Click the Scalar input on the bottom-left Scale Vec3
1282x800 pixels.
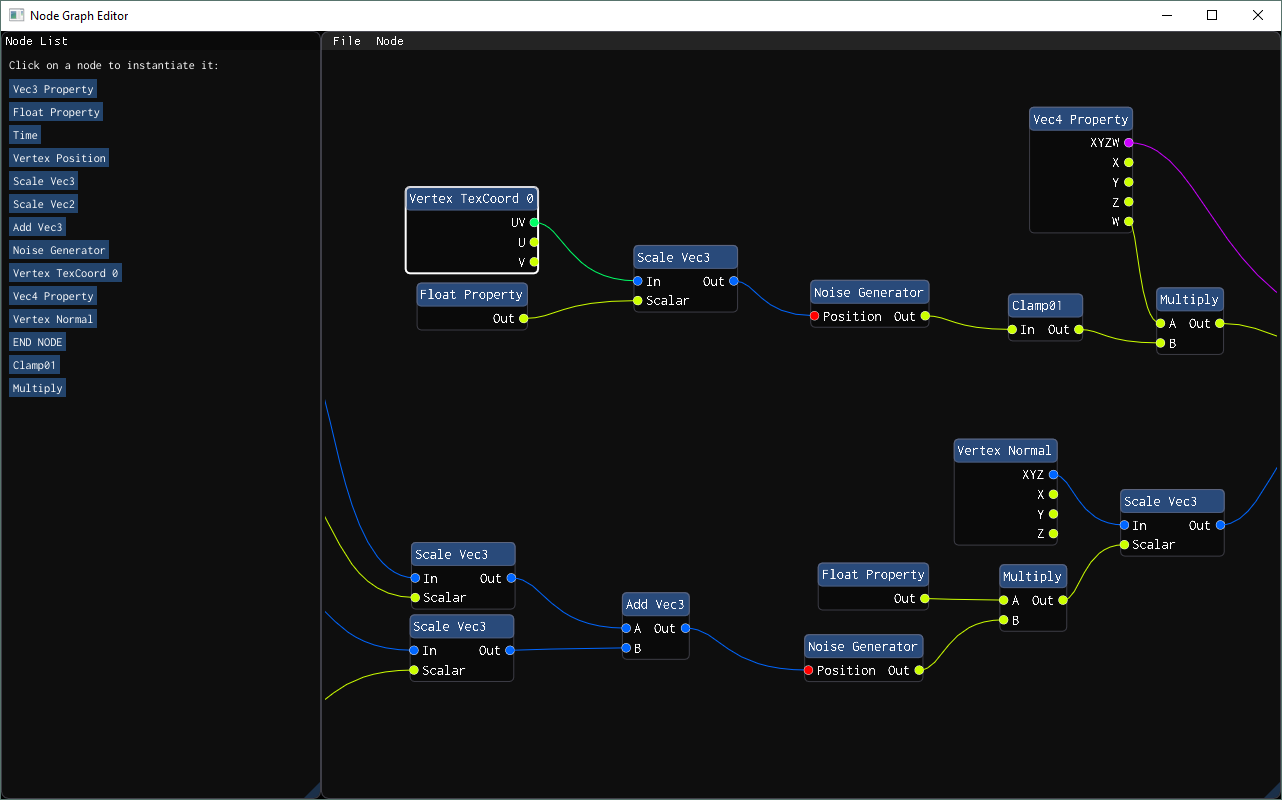pyautogui.click(x=413, y=670)
